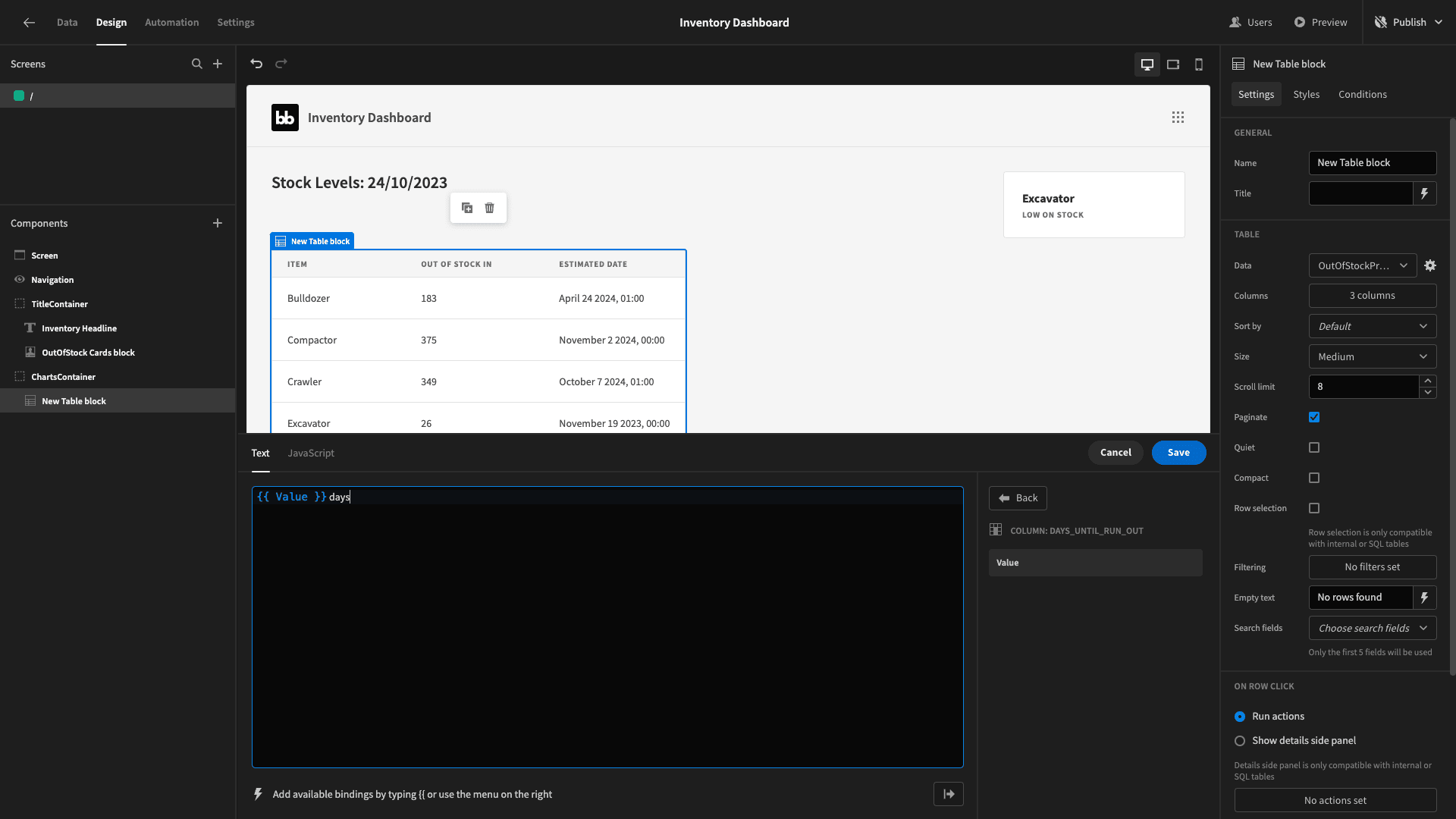
Task: Click the binding text editor area
Action: [607, 627]
